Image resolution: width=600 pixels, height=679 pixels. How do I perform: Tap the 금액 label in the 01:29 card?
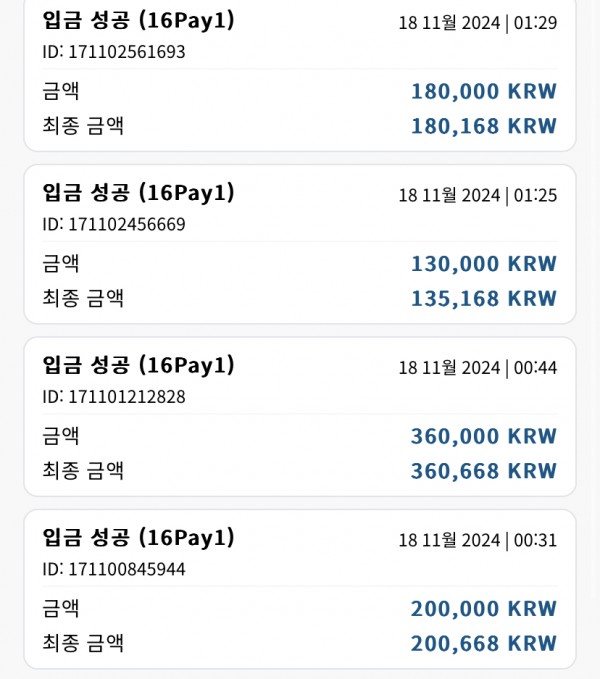(61, 91)
